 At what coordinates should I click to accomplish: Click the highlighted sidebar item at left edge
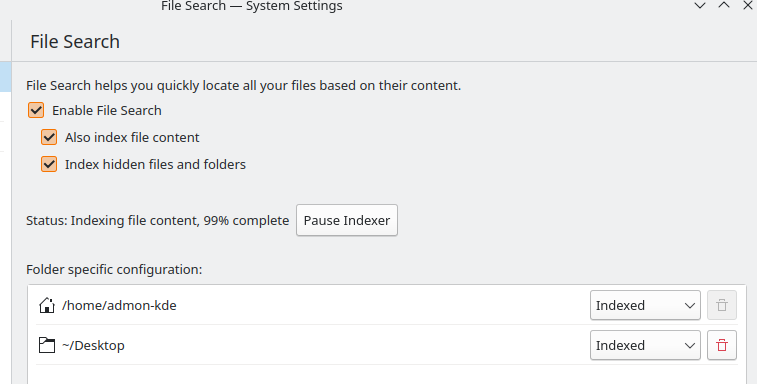click(x=5, y=77)
